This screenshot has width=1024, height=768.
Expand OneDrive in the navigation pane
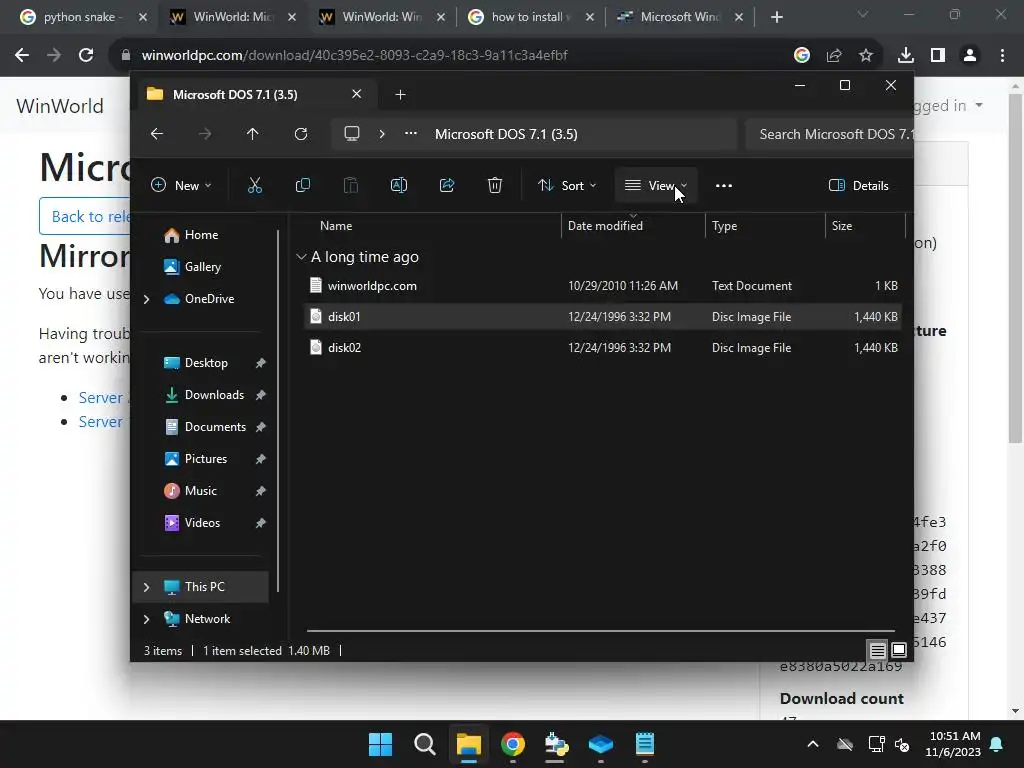pyautogui.click(x=146, y=299)
